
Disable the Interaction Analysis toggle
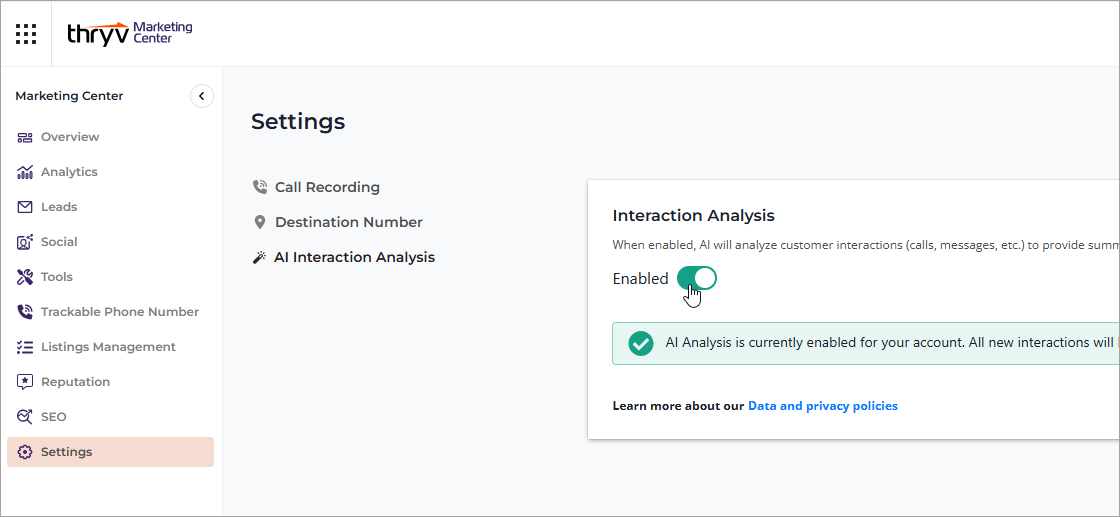tap(697, 279)
